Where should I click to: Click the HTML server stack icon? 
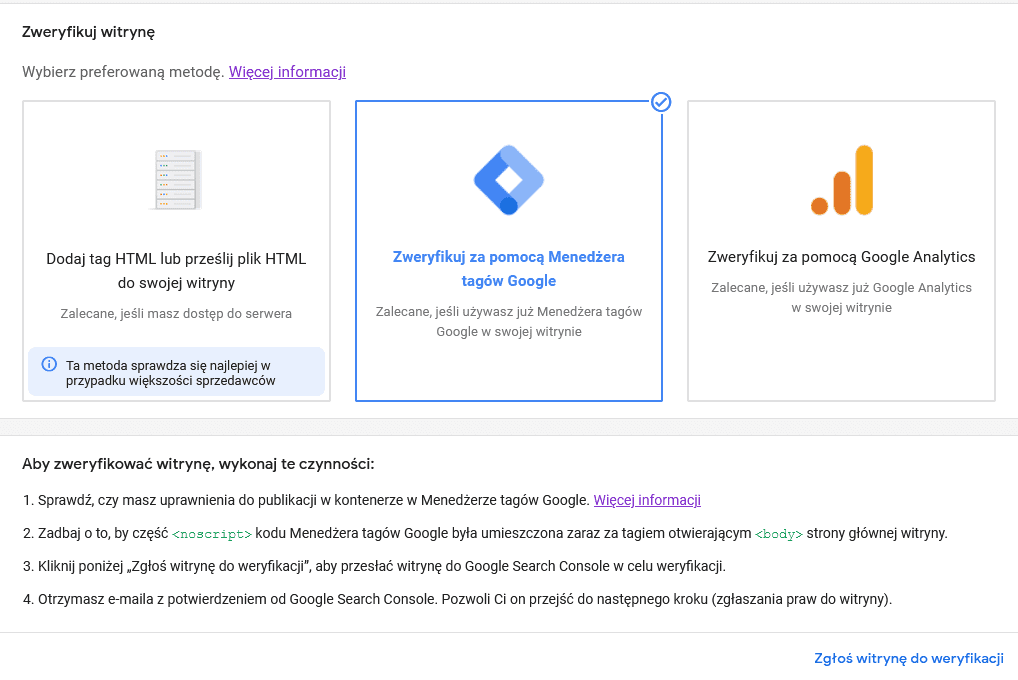point(176,180)
